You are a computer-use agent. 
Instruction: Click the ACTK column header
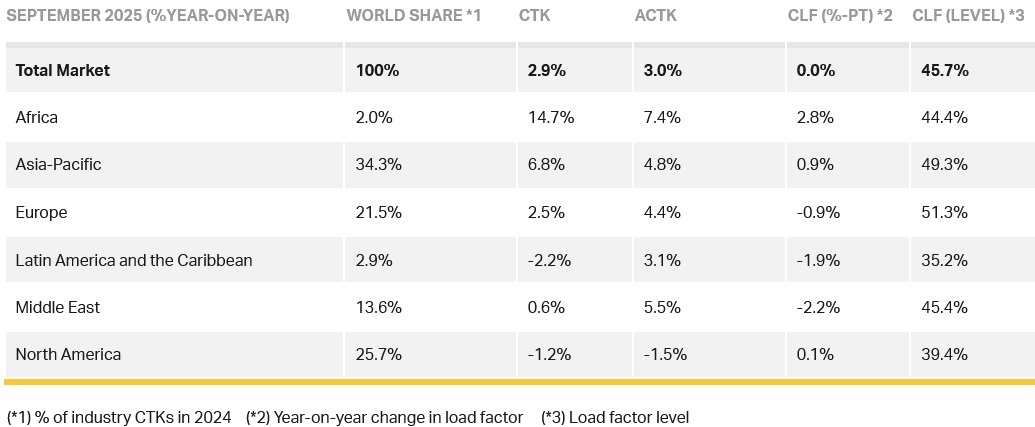coord(656,16)
